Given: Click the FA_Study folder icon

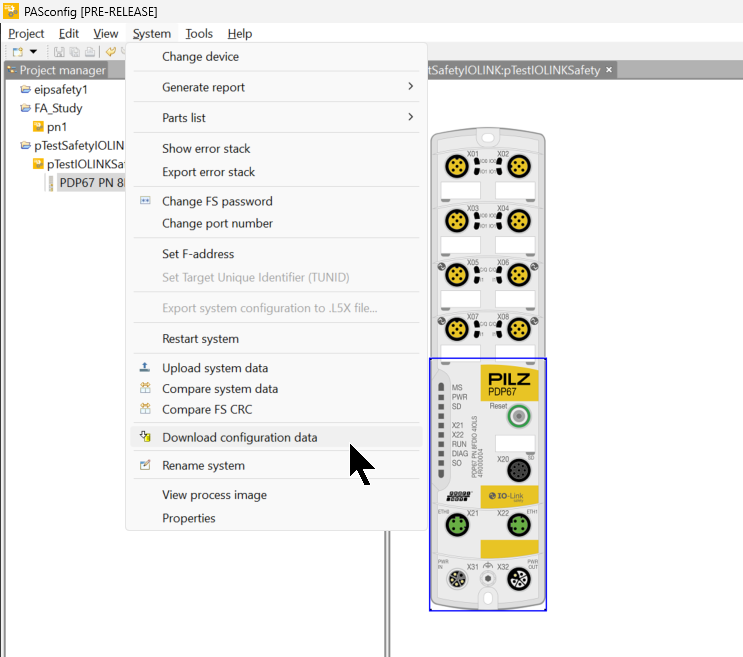Looking at the screenshot, I should (26, 108).
